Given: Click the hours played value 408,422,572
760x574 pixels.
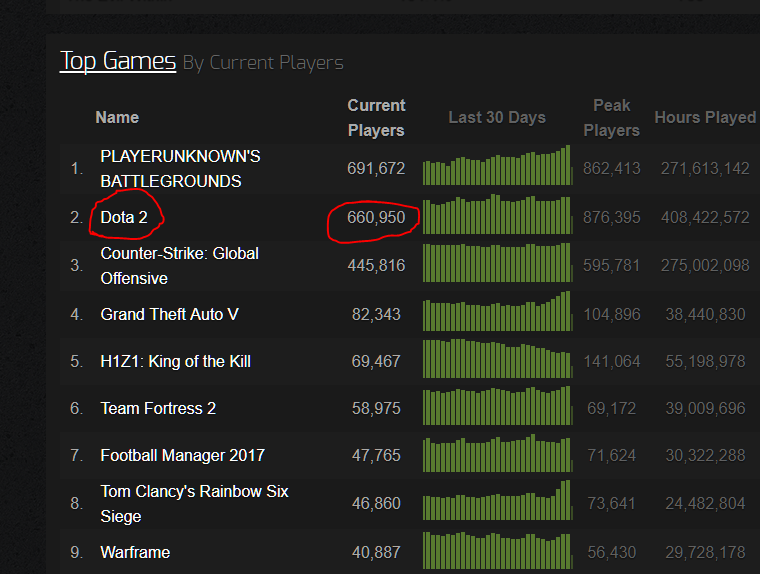Looking at the screenshot, I should [x=705, y=217].
